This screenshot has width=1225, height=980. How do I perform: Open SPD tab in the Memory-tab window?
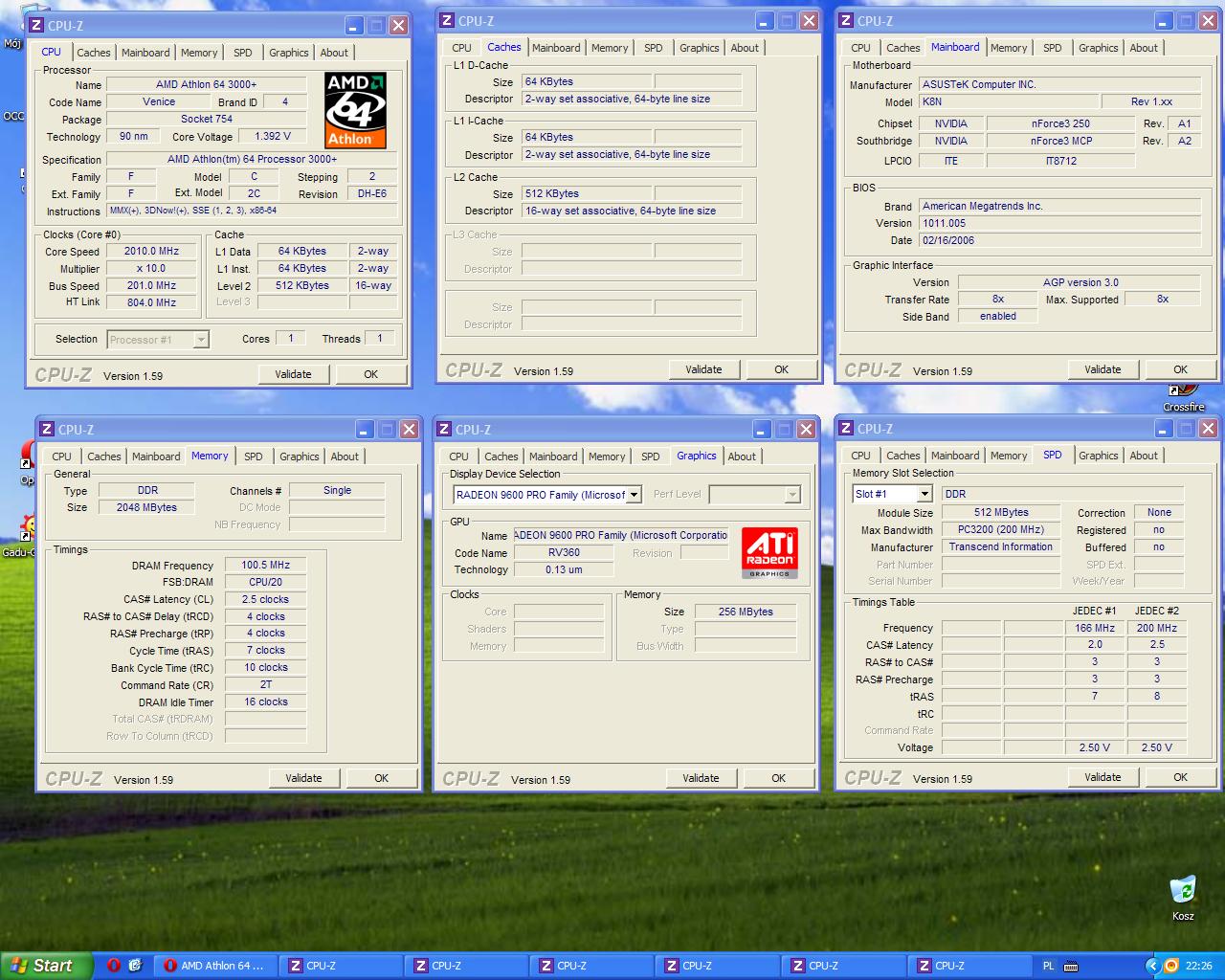point(254,457)
